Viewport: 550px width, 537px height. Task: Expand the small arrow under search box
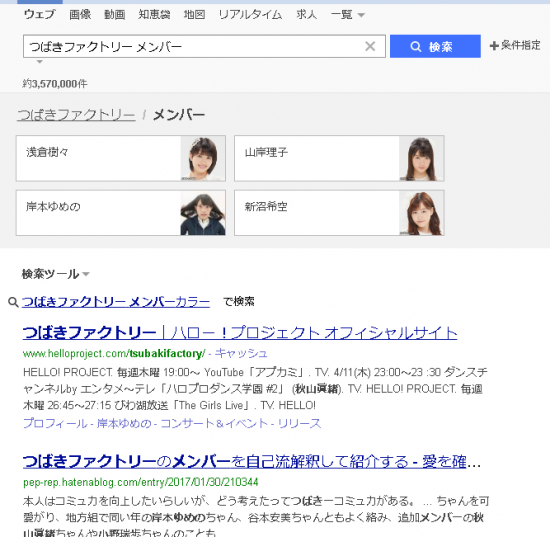click(40, 62)
